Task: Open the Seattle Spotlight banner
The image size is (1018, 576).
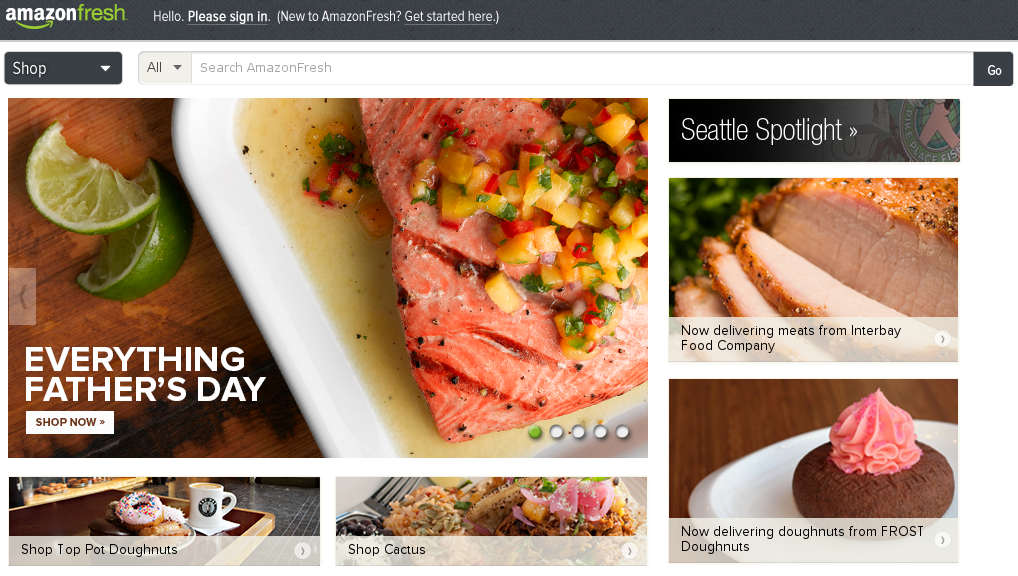Action: click(814, 131)
